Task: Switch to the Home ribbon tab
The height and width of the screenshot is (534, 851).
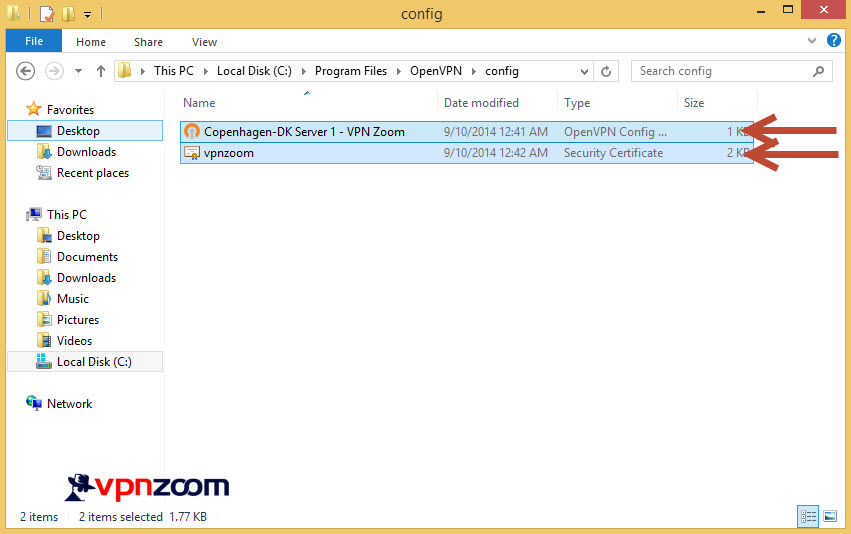Action: click(x=91, y=42)
